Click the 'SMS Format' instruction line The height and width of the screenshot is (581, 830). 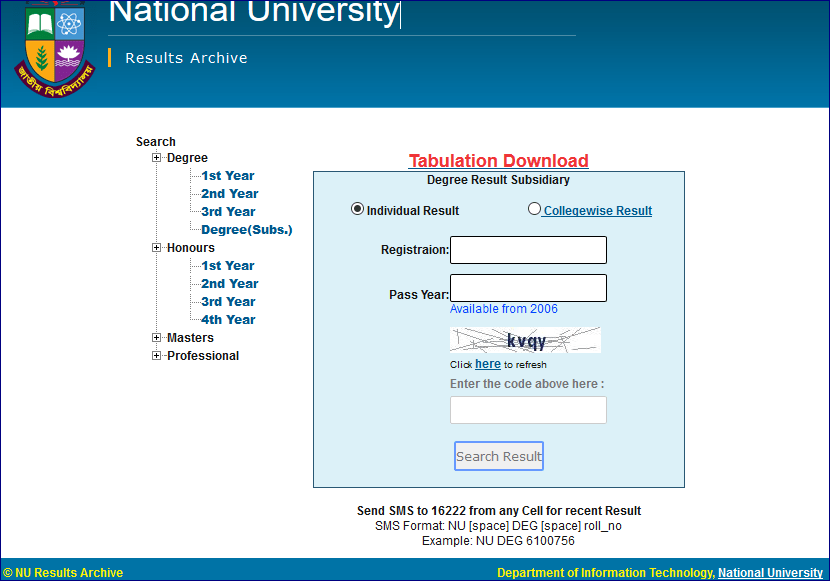click(x=498, y=526)
